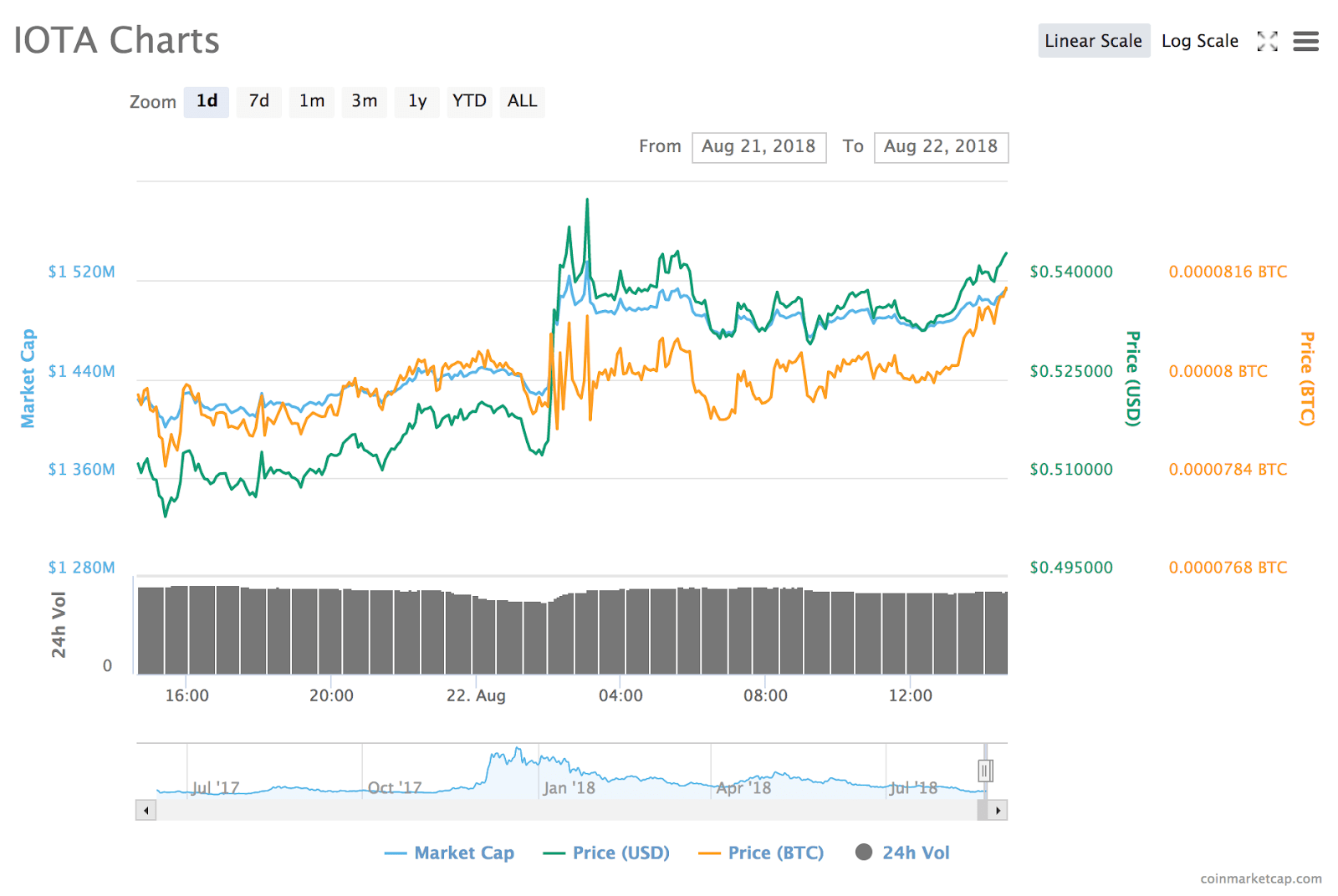Viewport: 1338px width, 896px height.
Task: Enable Linear Scale view
Action: (x=1094, y=40)
